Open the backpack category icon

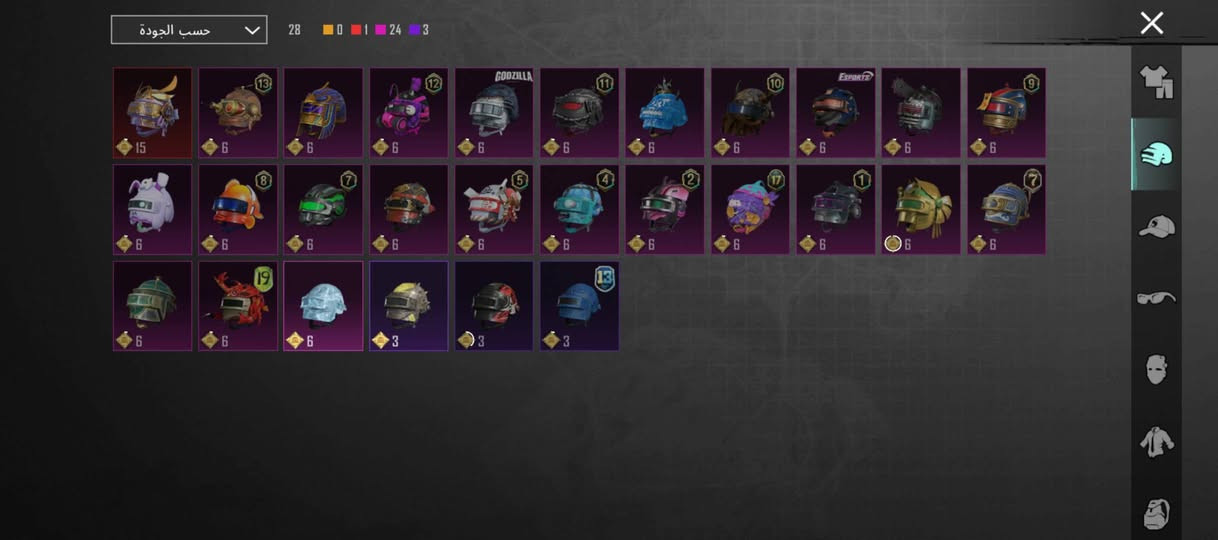click(1156, 513)
